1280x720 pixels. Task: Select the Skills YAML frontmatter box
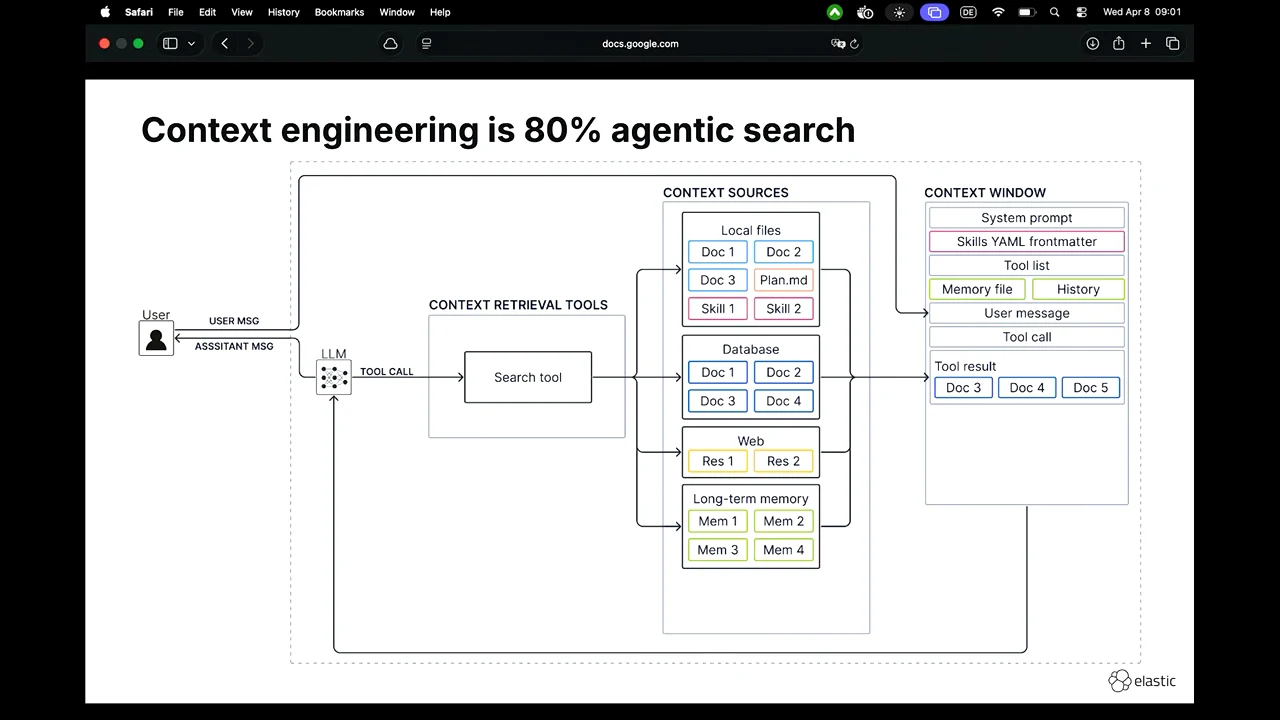1027,241
